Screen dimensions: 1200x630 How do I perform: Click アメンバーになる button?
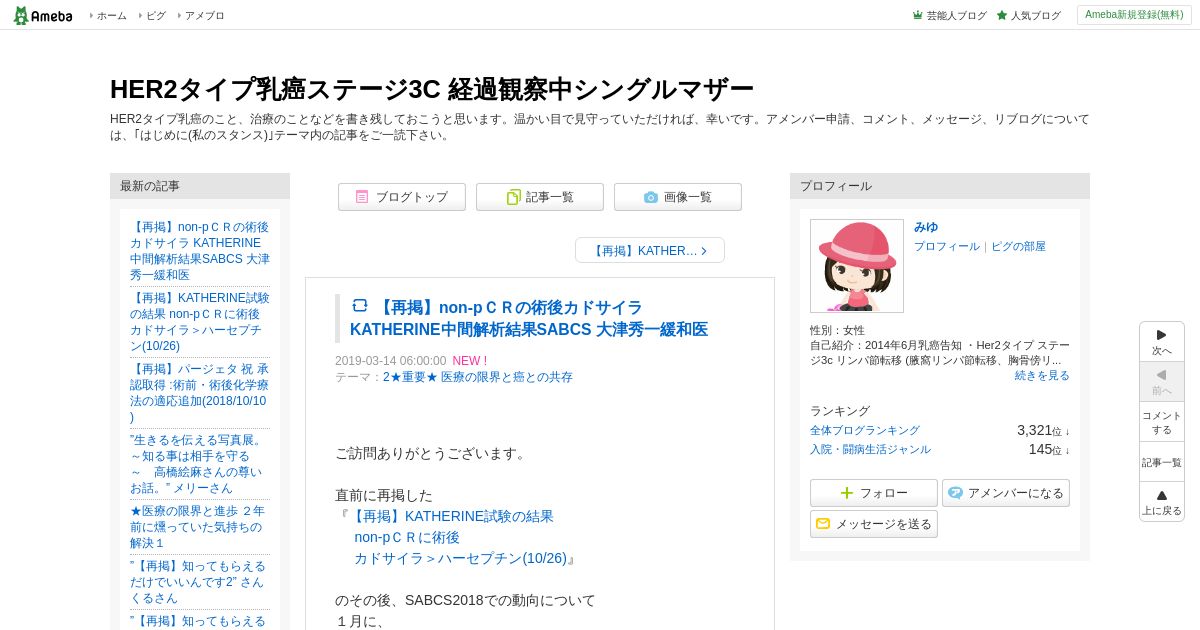[1006, 493]
